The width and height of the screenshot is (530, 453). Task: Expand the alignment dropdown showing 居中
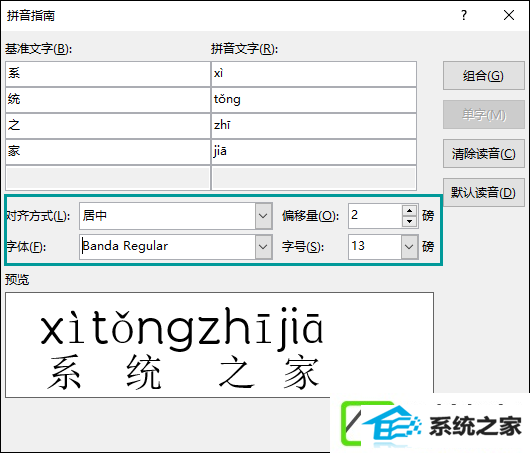coord(263,216)
